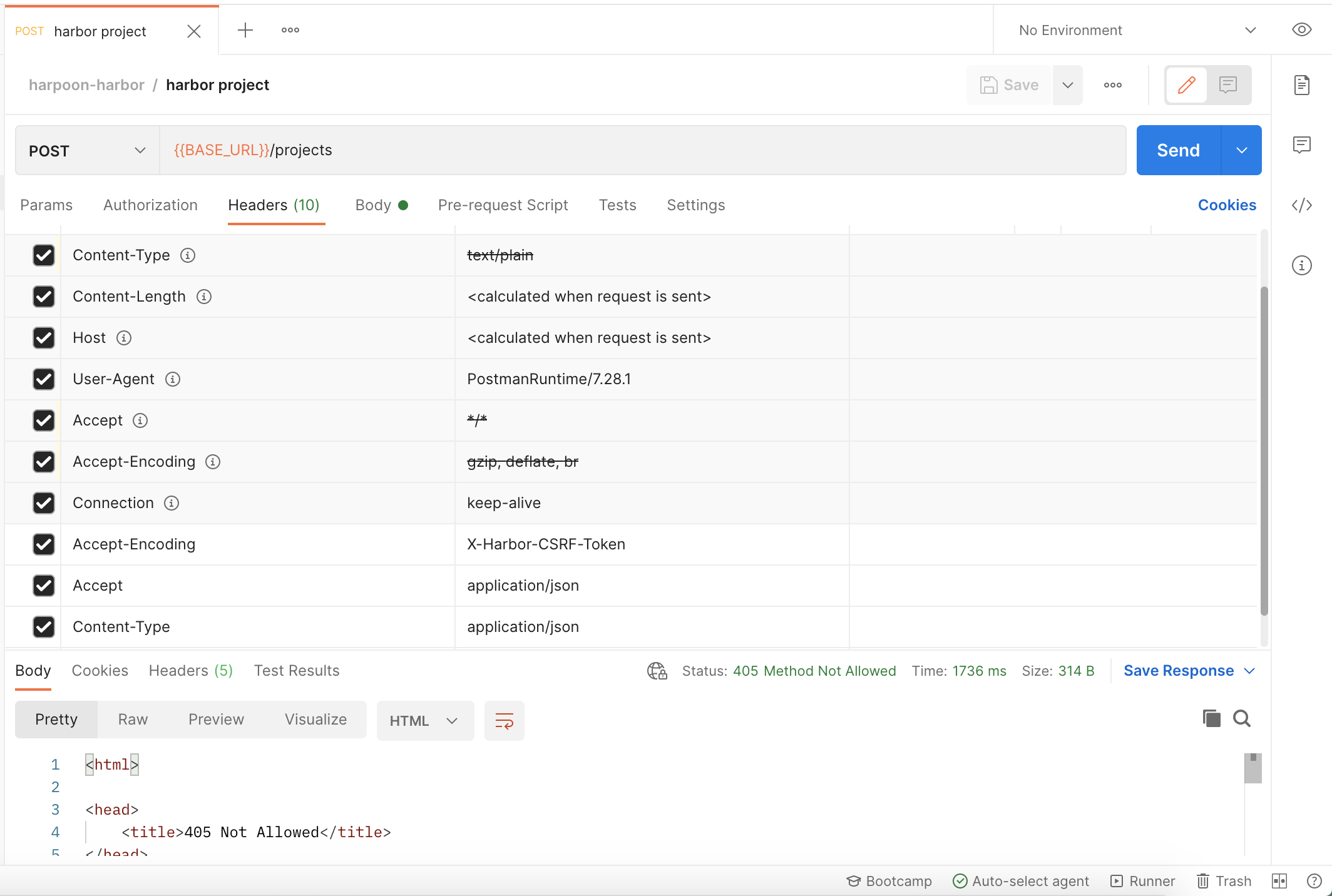Open the comments sidebar icon

[1301, 145]
